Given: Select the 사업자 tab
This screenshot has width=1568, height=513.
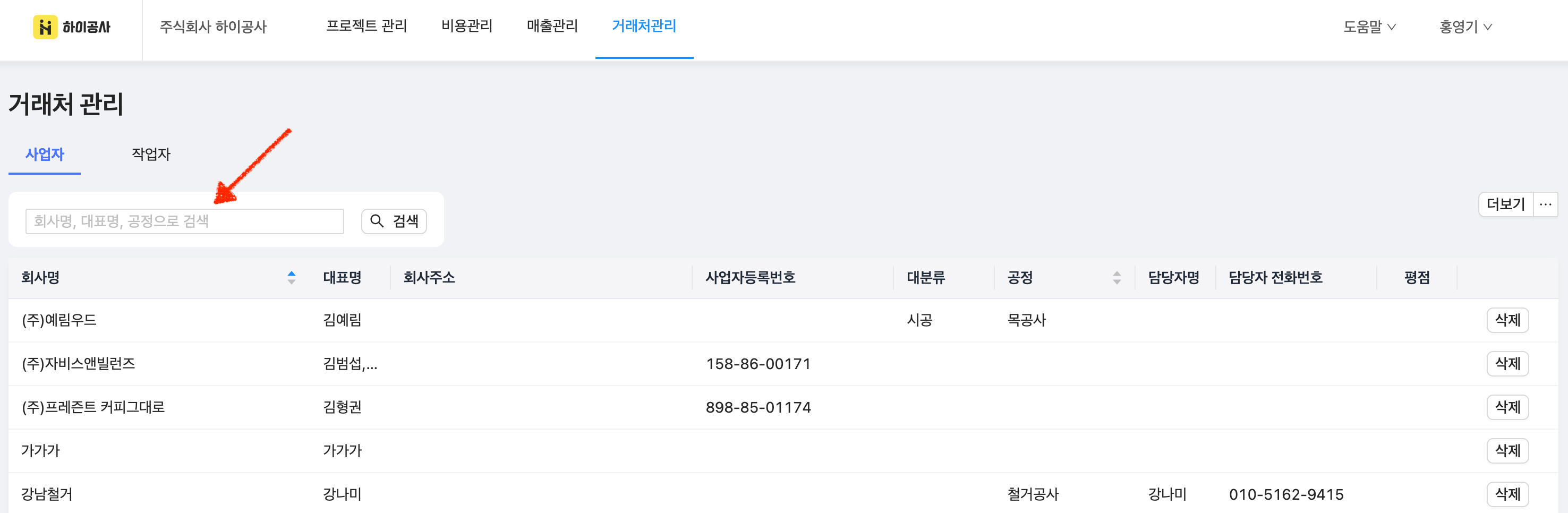Looking at the screenshot, I should click(x=45, y=154).
